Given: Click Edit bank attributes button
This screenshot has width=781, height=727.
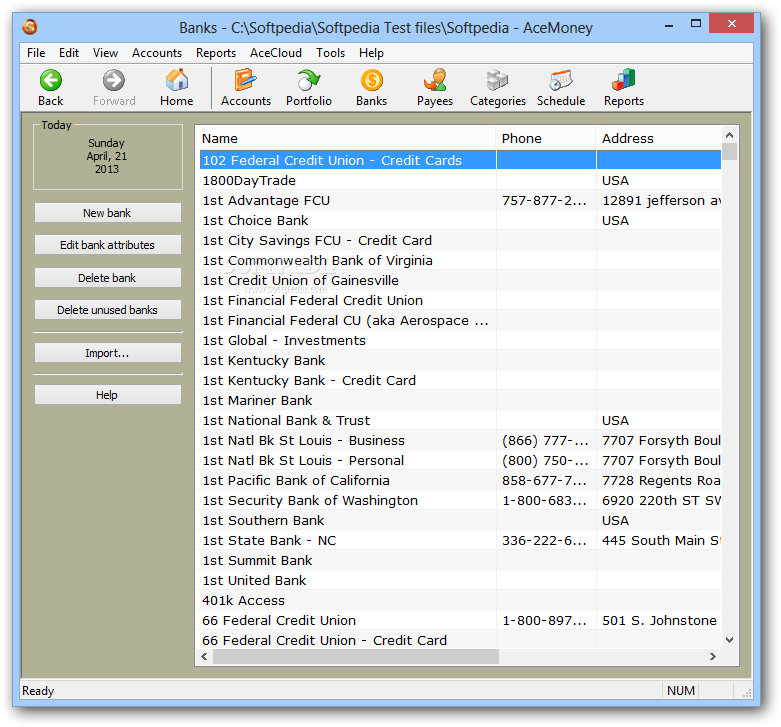Looking at the screenshot, I should [108, 244].
